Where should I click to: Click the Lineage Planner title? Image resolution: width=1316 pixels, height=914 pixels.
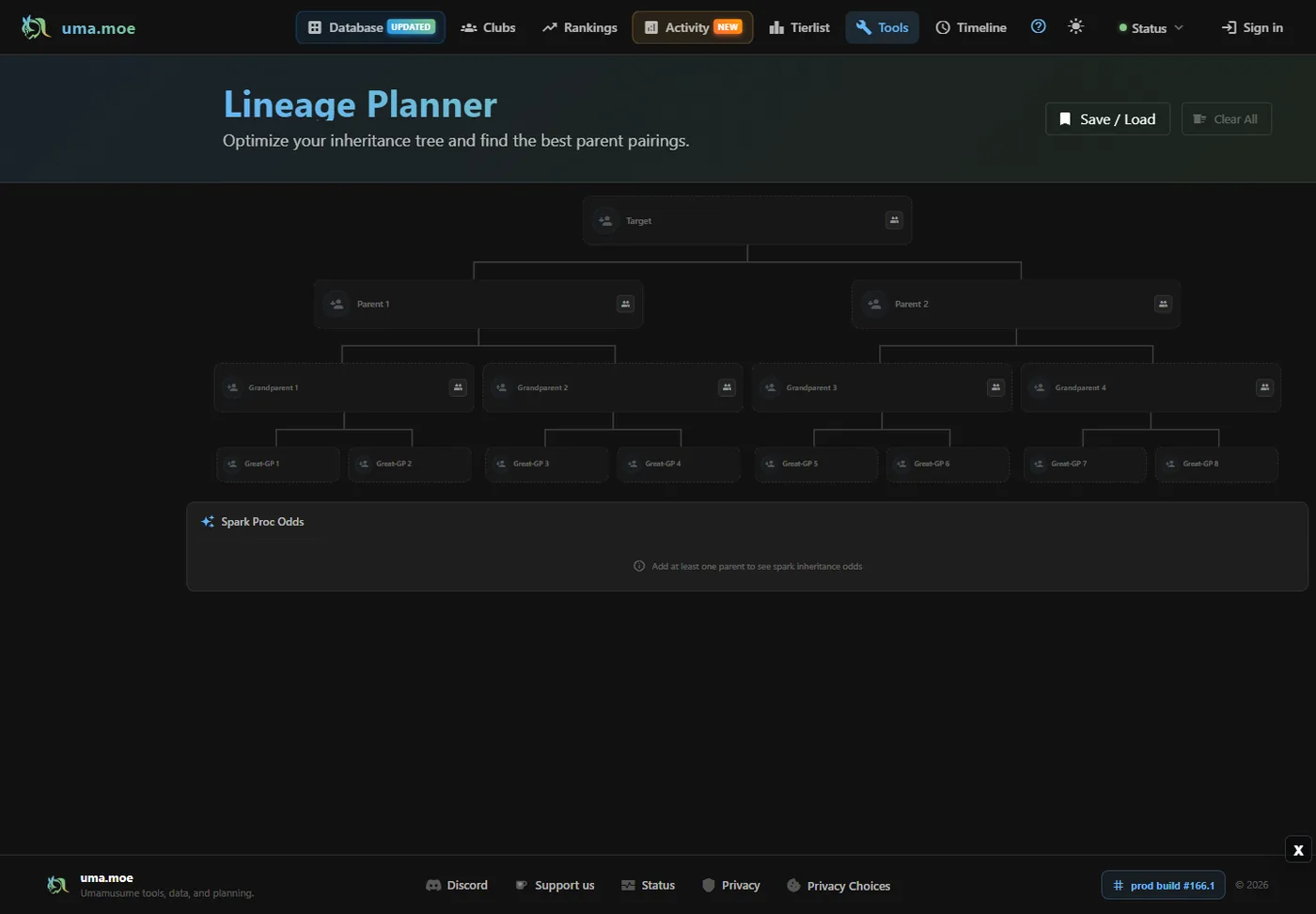360,104
